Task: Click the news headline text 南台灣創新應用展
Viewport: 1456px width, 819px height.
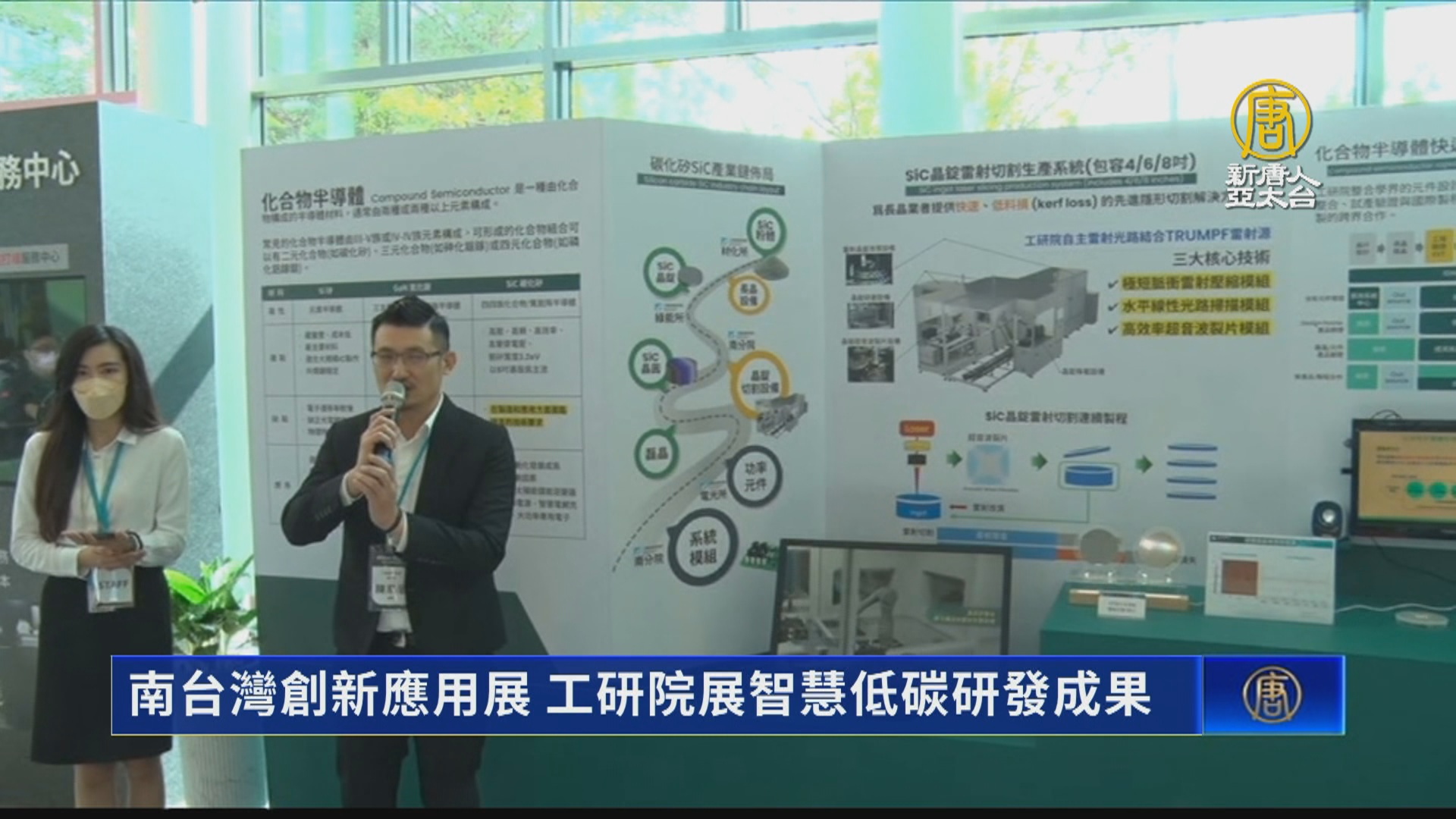Action: (330, 695)
